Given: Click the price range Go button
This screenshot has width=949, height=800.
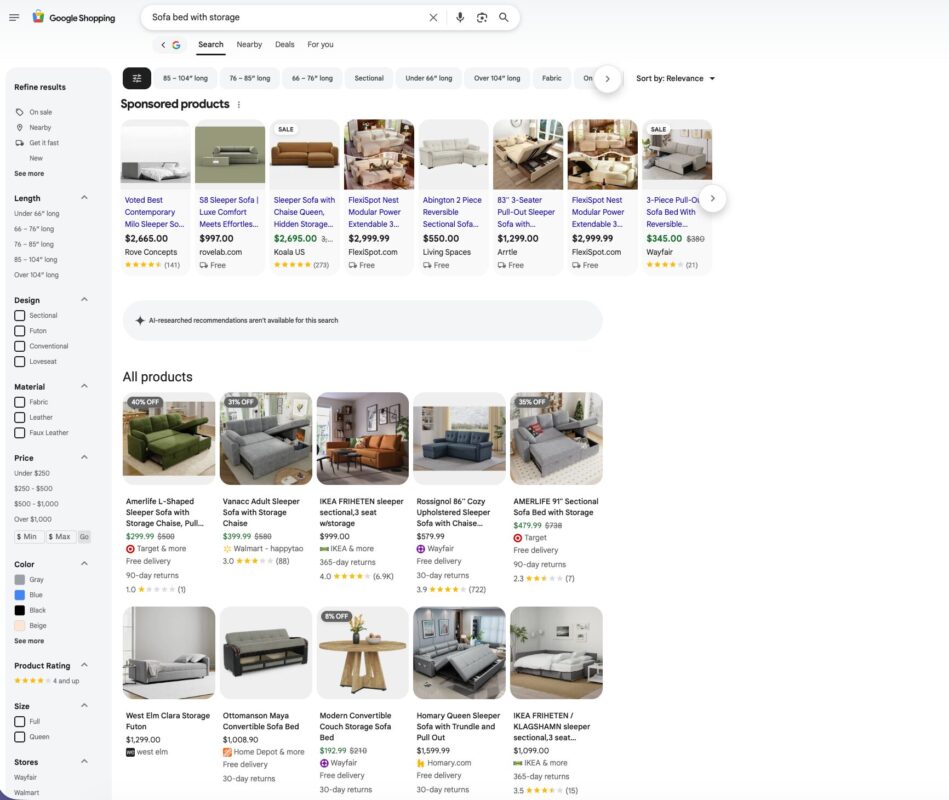Looking at the screenshot, I should pos(84,537).
